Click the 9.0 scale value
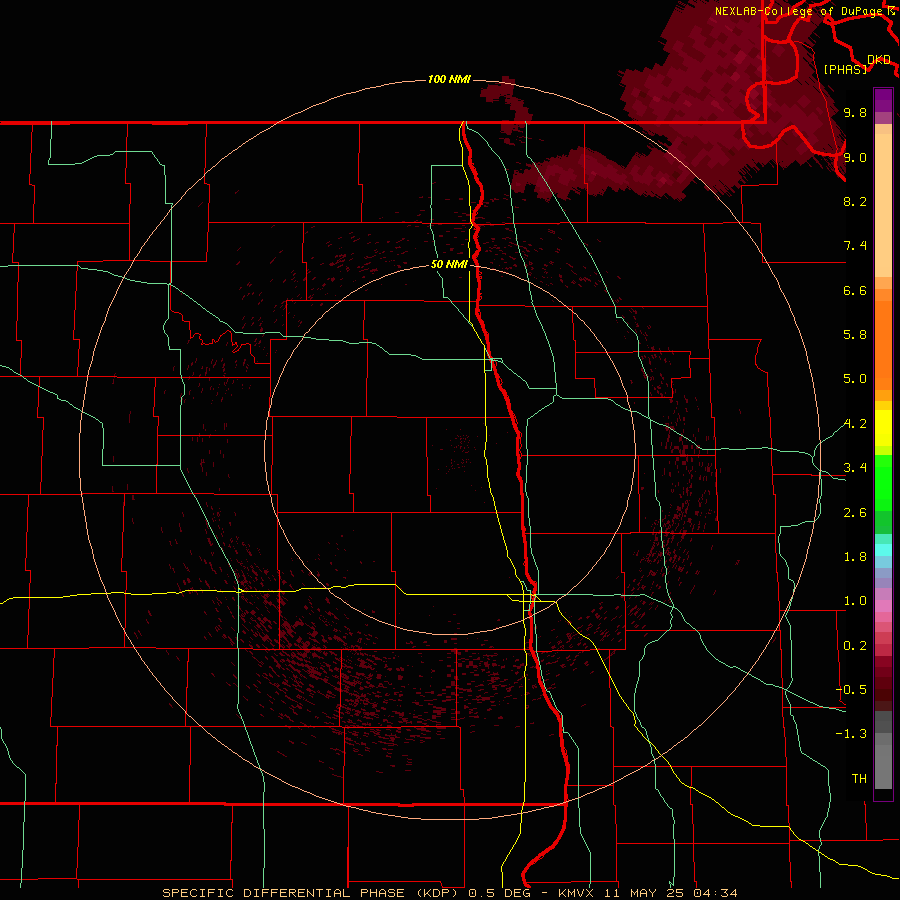Viewport: 900px width, 900px height. tap(855, 157)
